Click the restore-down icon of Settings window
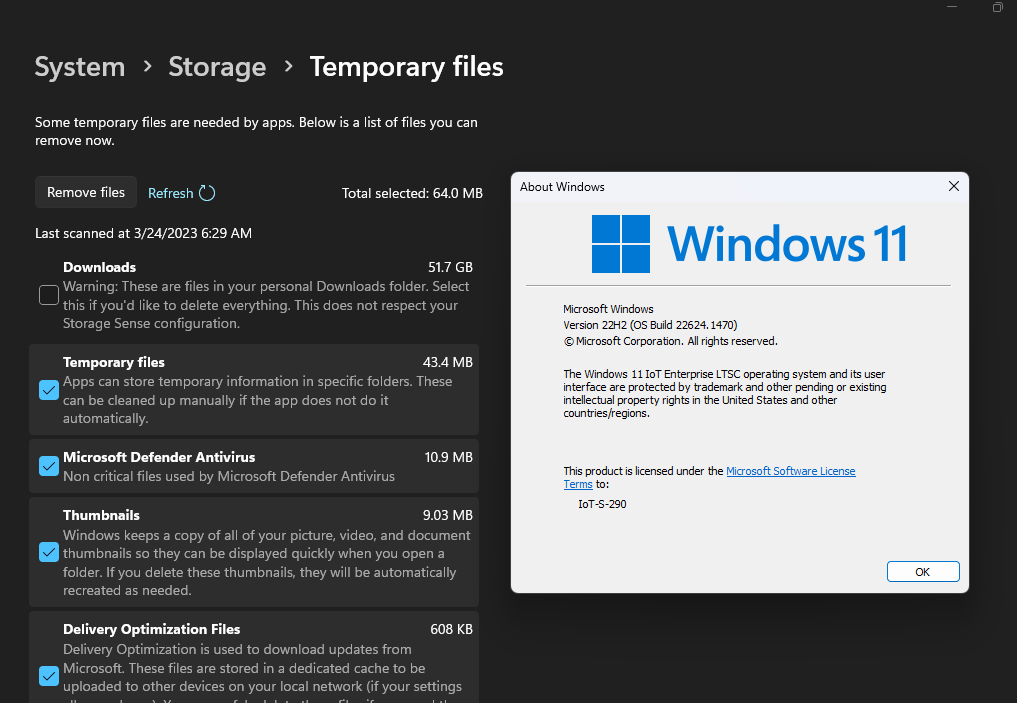 [x=997, y=8]
